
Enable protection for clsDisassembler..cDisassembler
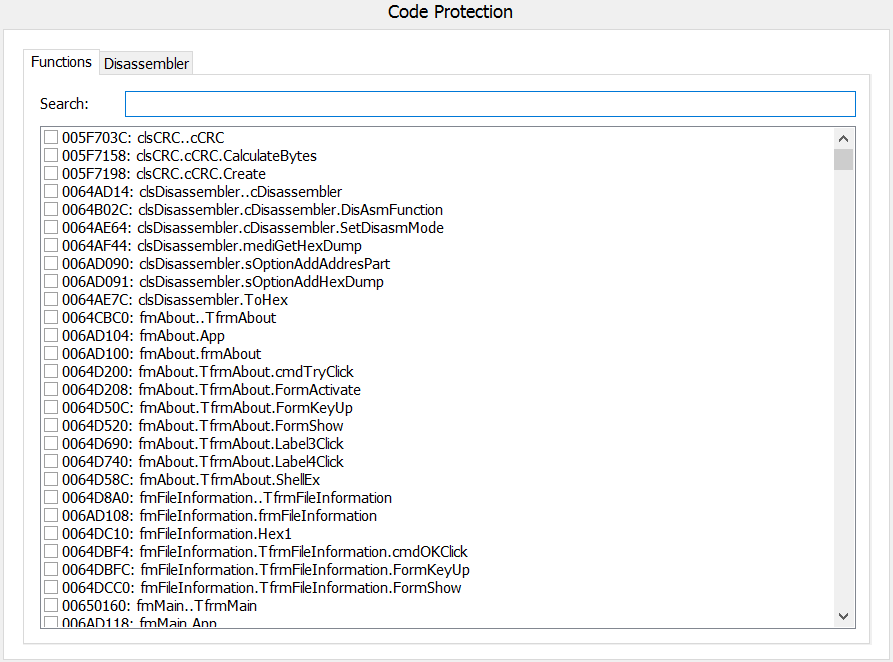pos(51,191)
